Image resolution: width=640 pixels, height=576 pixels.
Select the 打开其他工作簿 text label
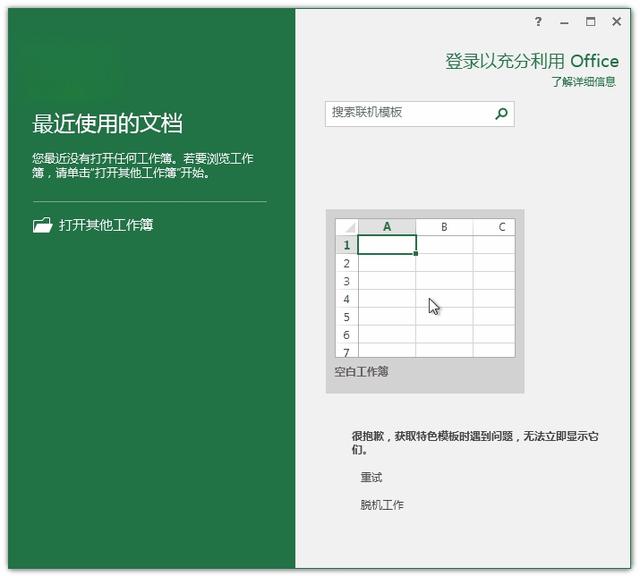coord(106,225)
